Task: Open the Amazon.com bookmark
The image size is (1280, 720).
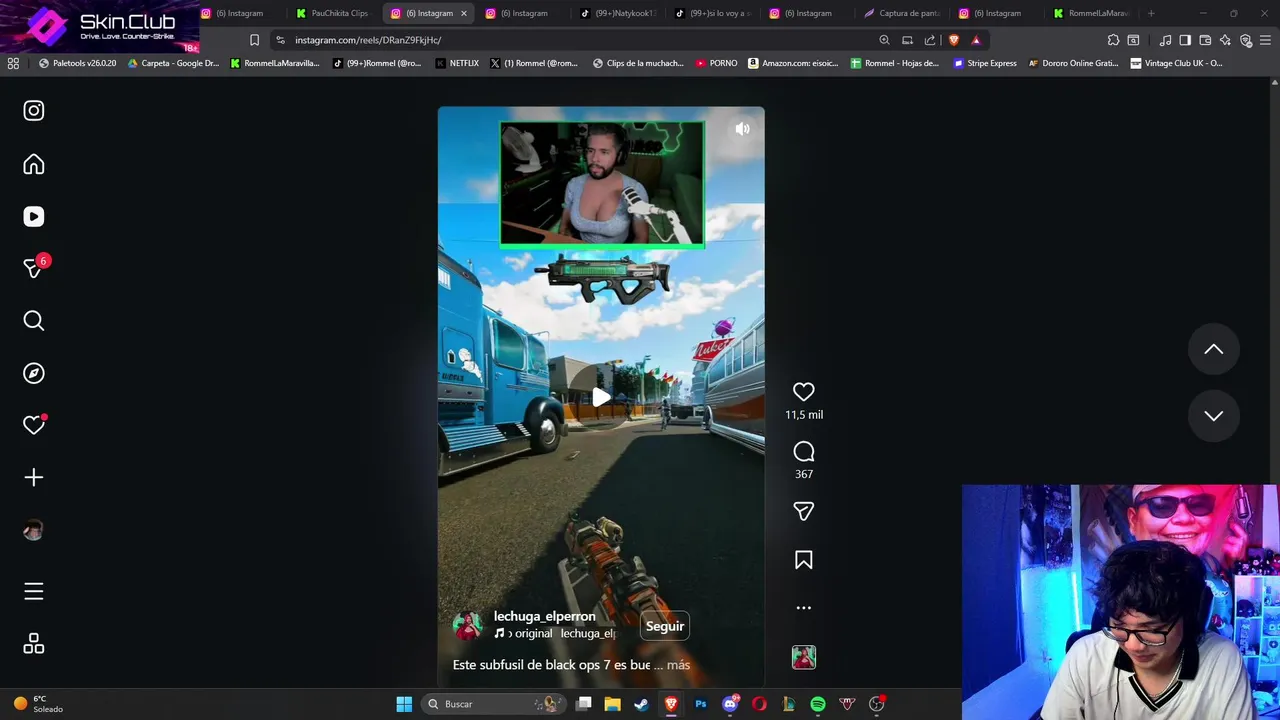Action: [794, 63]
